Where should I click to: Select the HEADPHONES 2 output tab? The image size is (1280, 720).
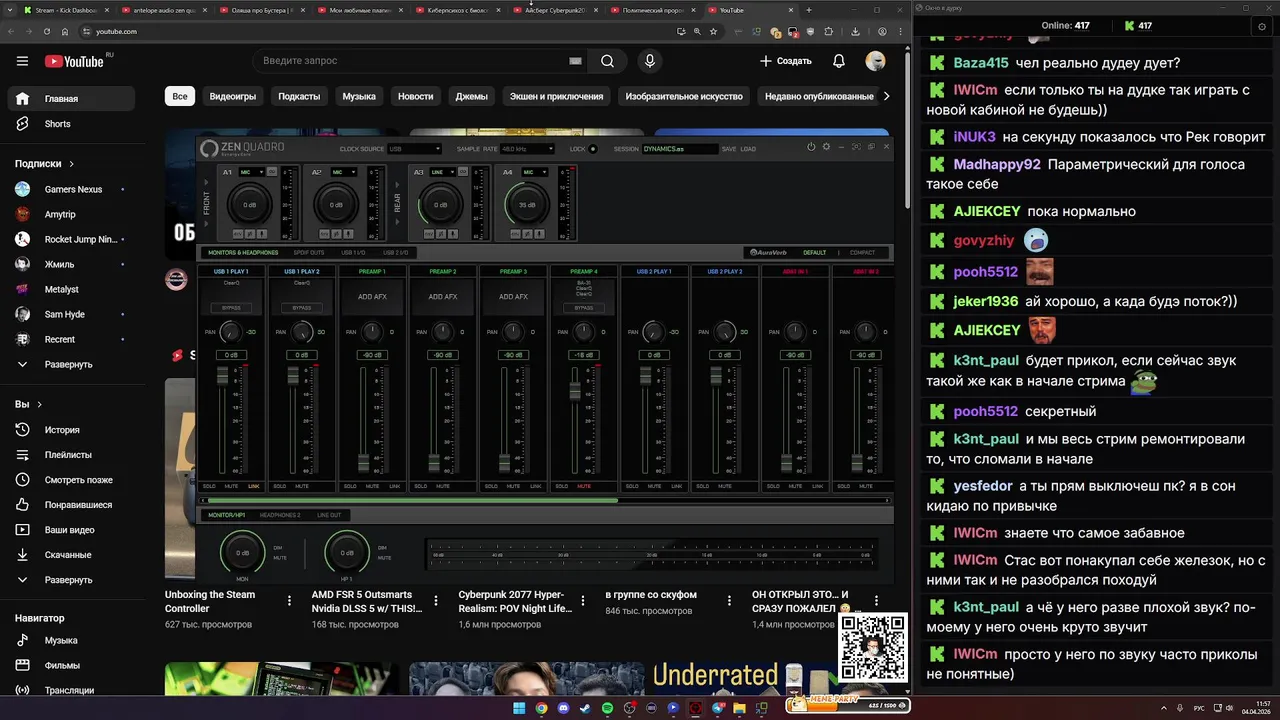(x=280, y=515)
